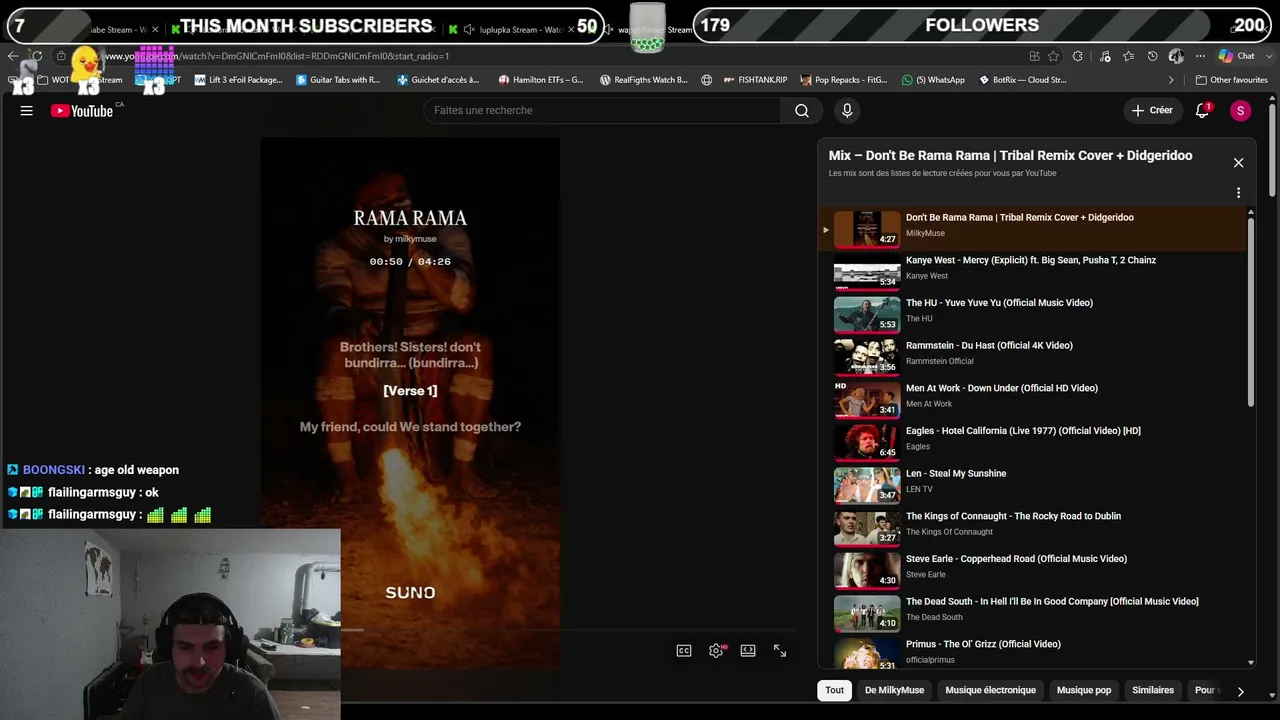Viewport: 1280px width, 720px height.
Task: Play Kanye West - Mercy thumbnail
Action: click(x=867, y=272)
